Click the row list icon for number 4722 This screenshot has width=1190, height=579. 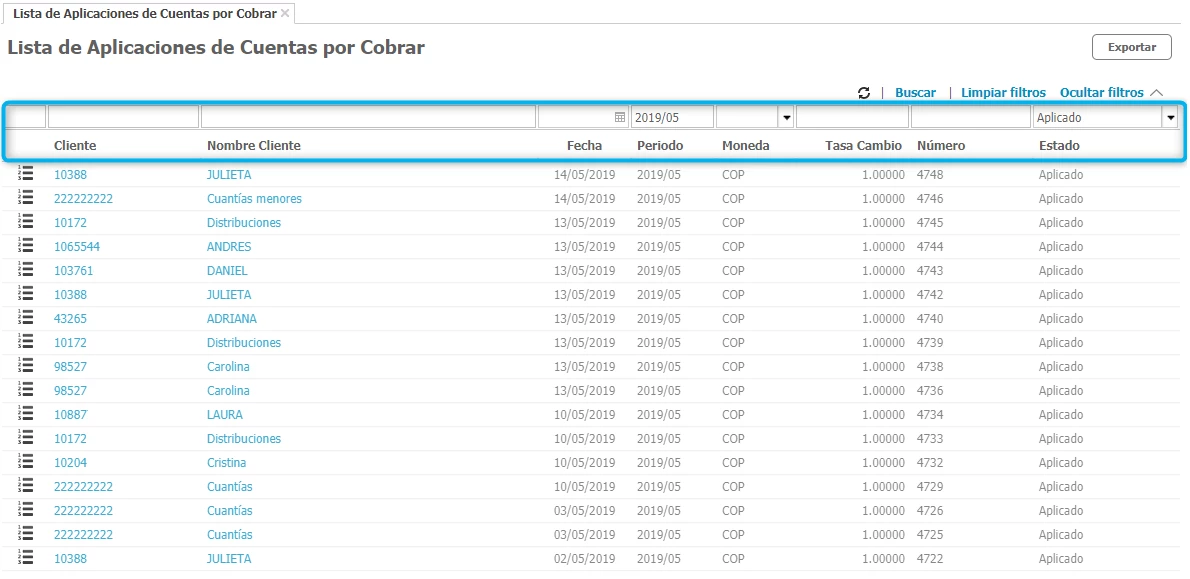(26, 558)
